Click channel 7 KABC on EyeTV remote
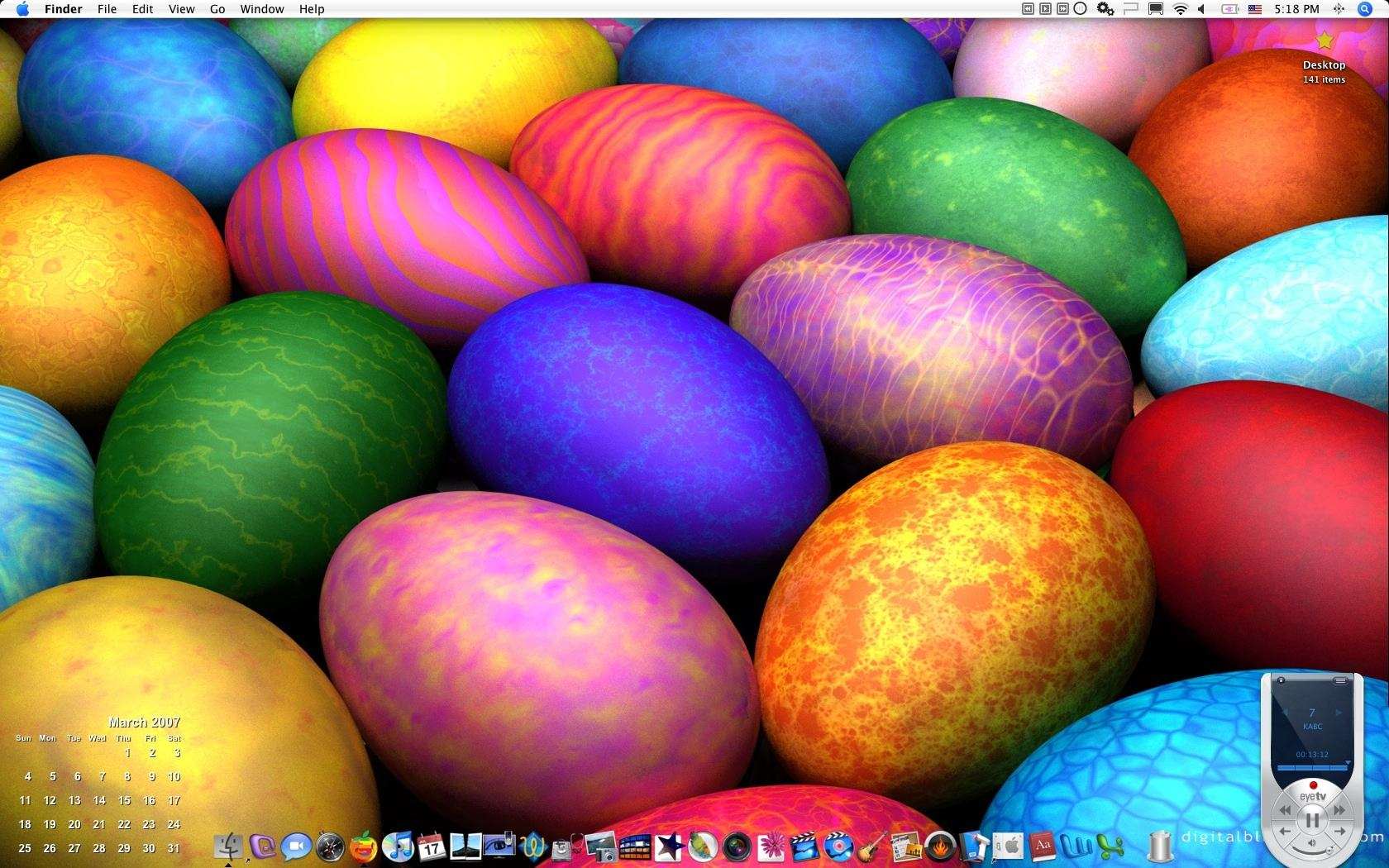This screenshot has width=1389, height=868. [1312, 718]
